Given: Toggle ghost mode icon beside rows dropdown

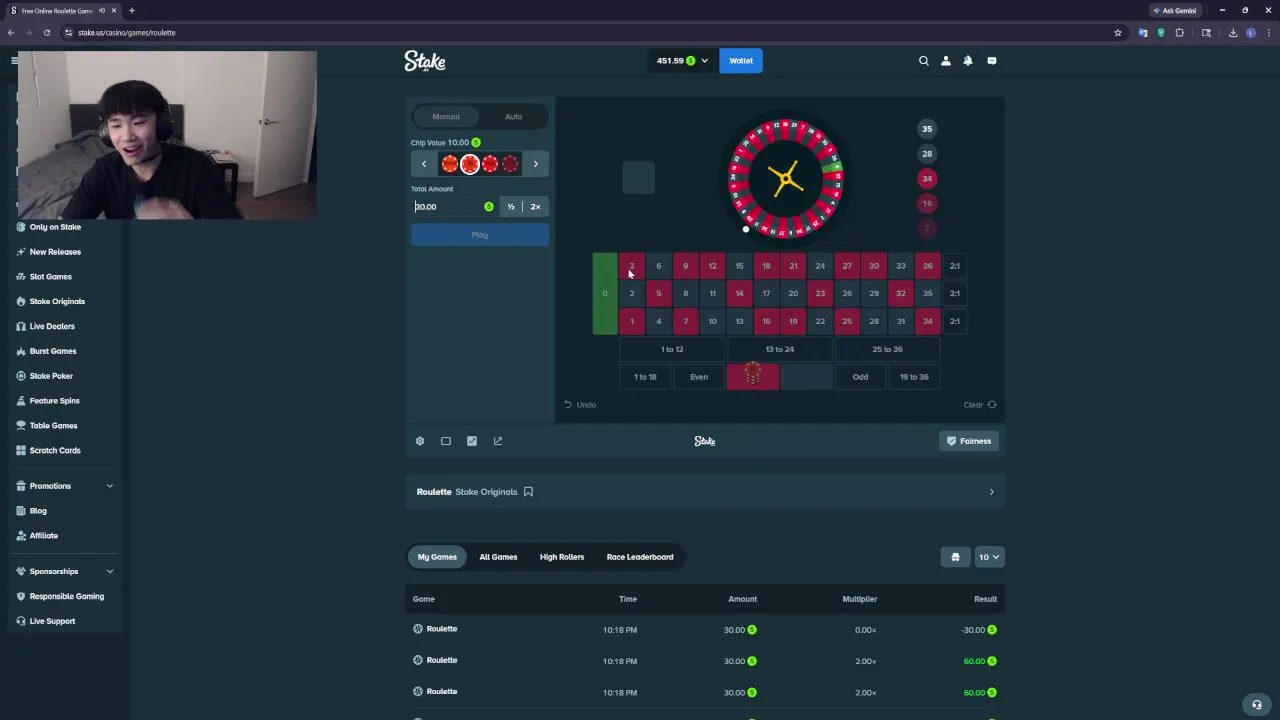Looking at the screenshot, I should 955,557.
